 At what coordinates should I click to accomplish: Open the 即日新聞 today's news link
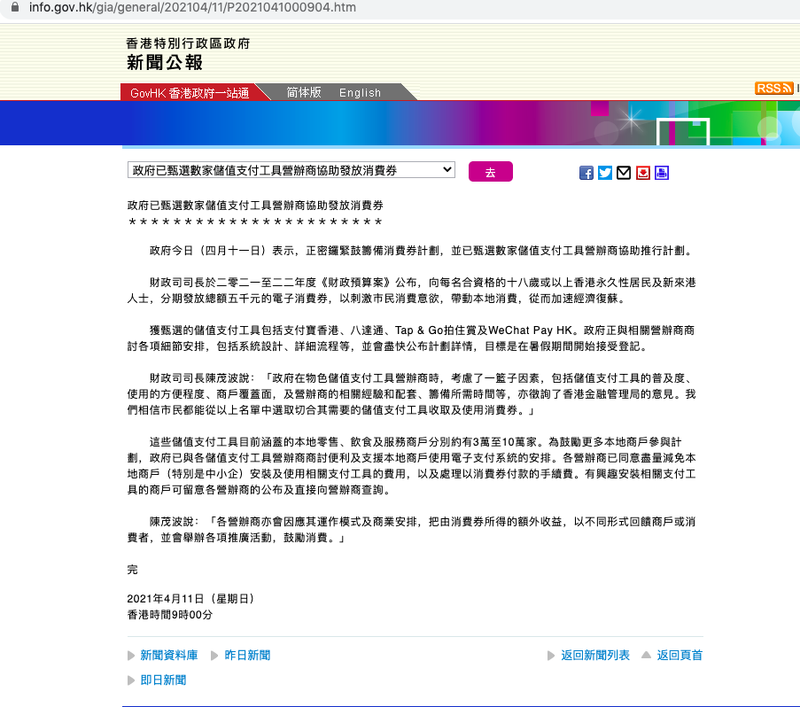coord(163,680)
